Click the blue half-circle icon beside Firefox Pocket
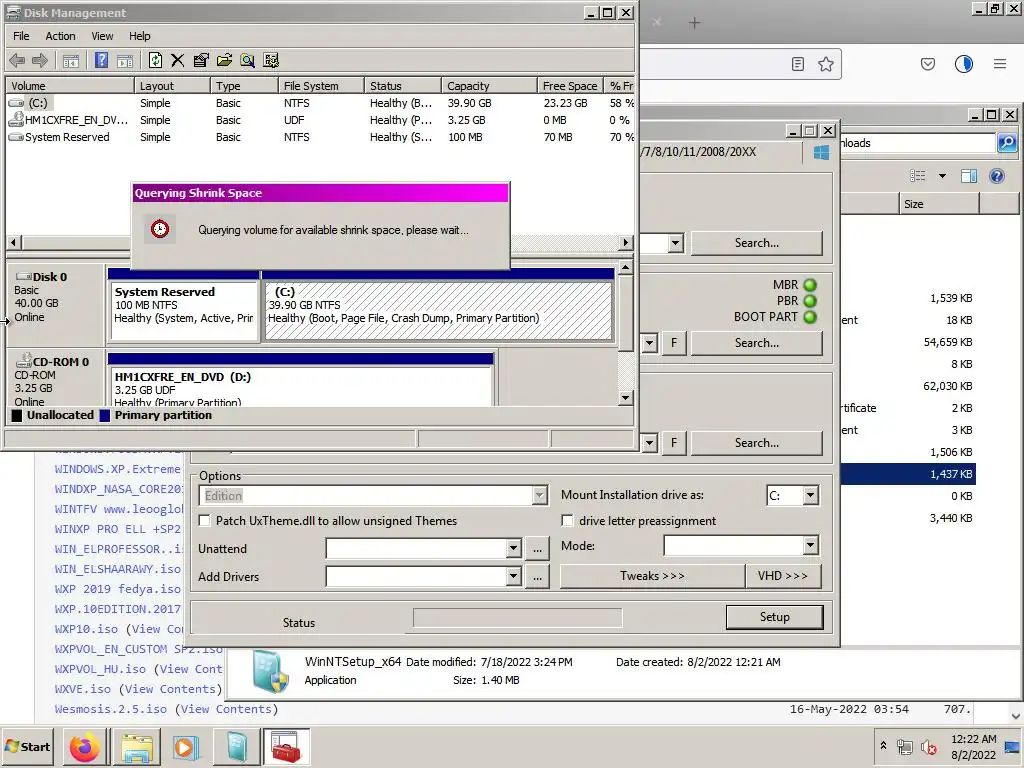1024x768 pixels. coord(963,64)
